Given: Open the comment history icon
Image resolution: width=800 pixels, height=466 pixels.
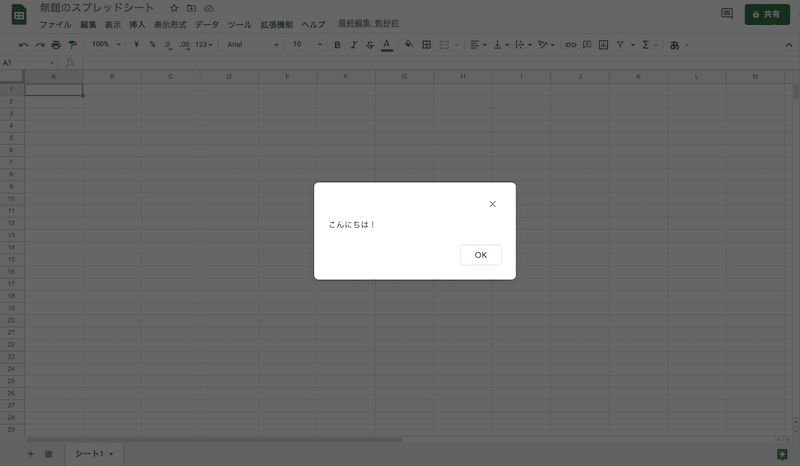Looking at the screenshot, I should 727,14.
